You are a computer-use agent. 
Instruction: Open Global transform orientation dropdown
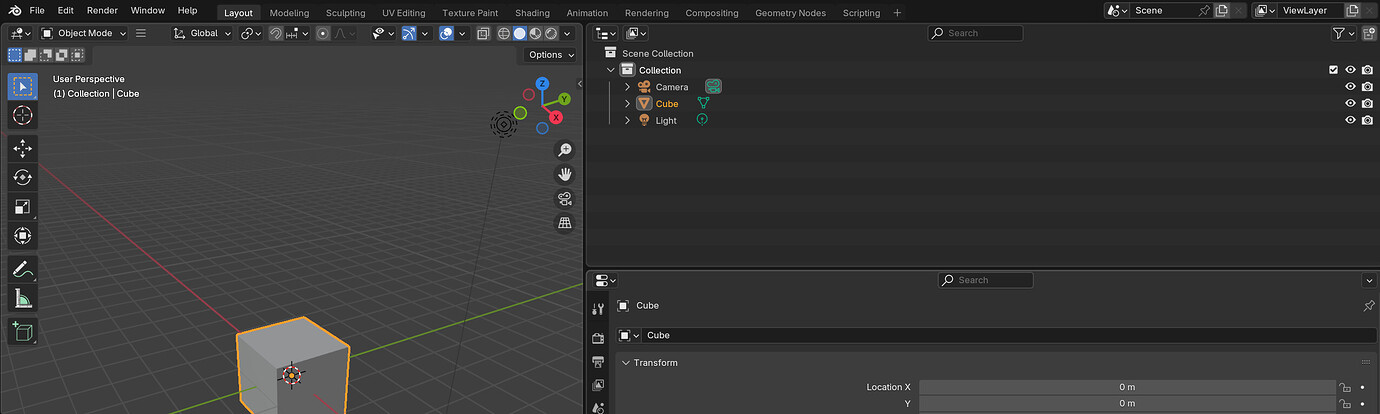coord(202,33)
